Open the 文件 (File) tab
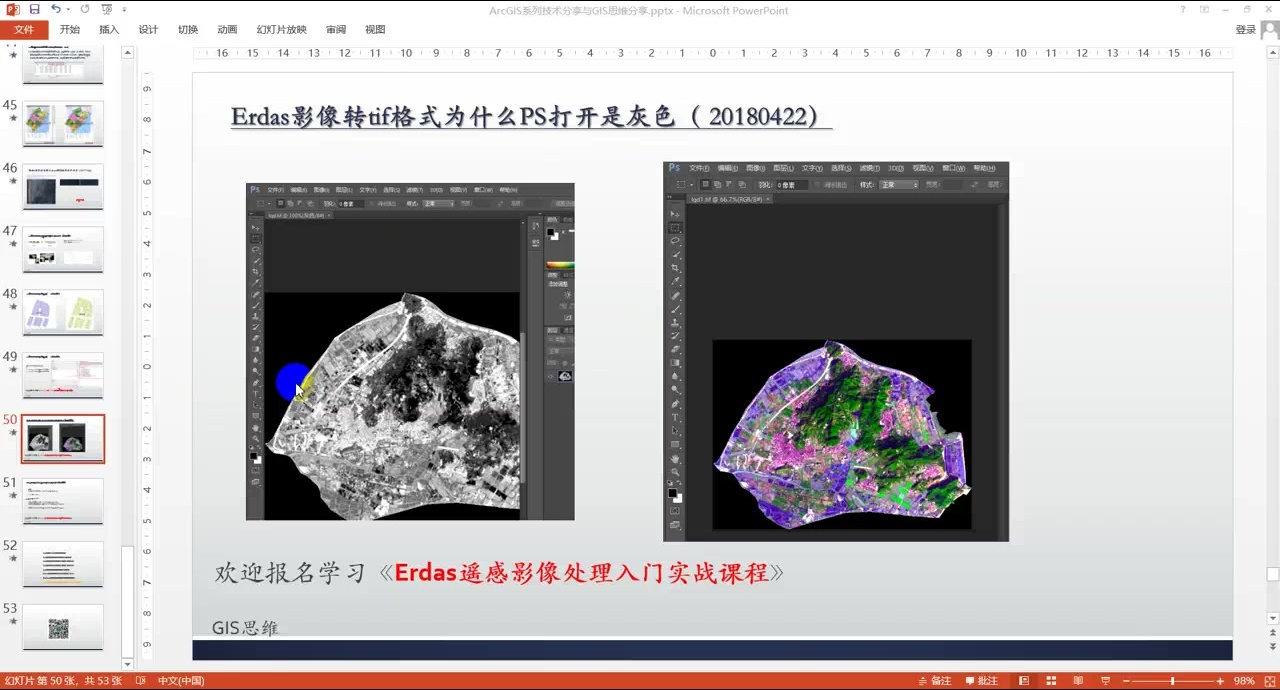Screen dimensions: 1280x690 [x=24, y=30]
